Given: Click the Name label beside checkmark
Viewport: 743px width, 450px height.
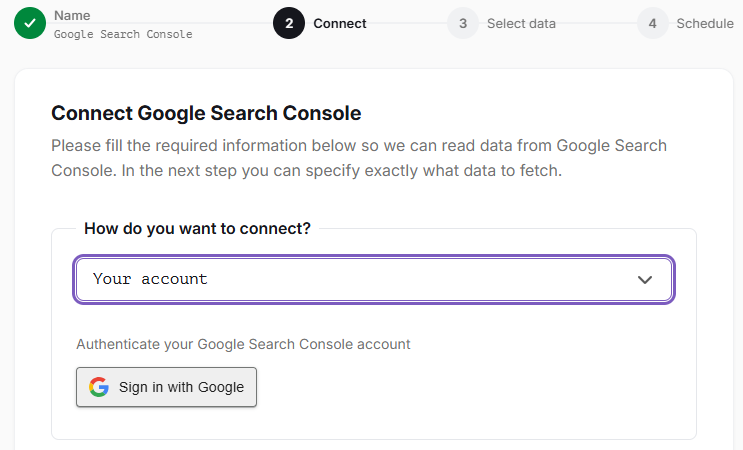Looking at the screenshot, I should click(x=72, y=15).
